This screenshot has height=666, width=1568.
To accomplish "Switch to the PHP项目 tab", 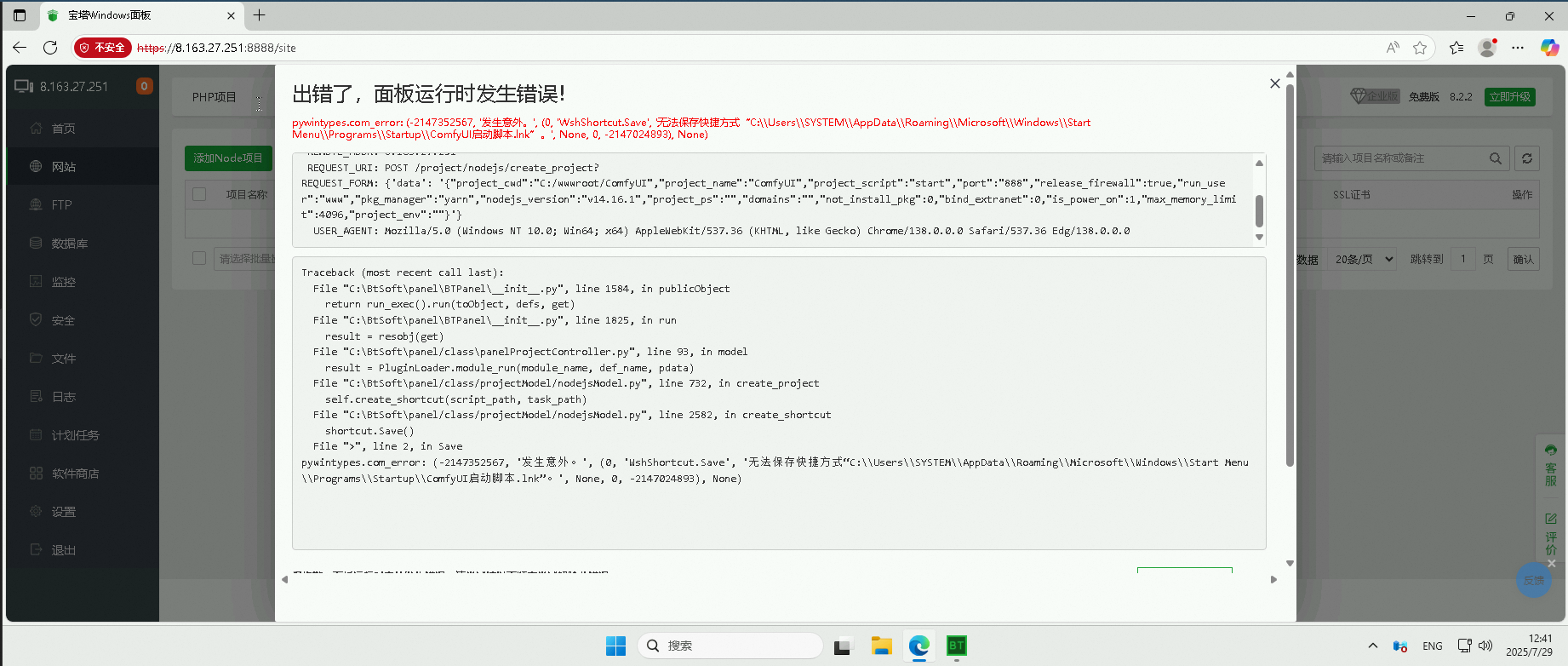I will coord(215,97).
